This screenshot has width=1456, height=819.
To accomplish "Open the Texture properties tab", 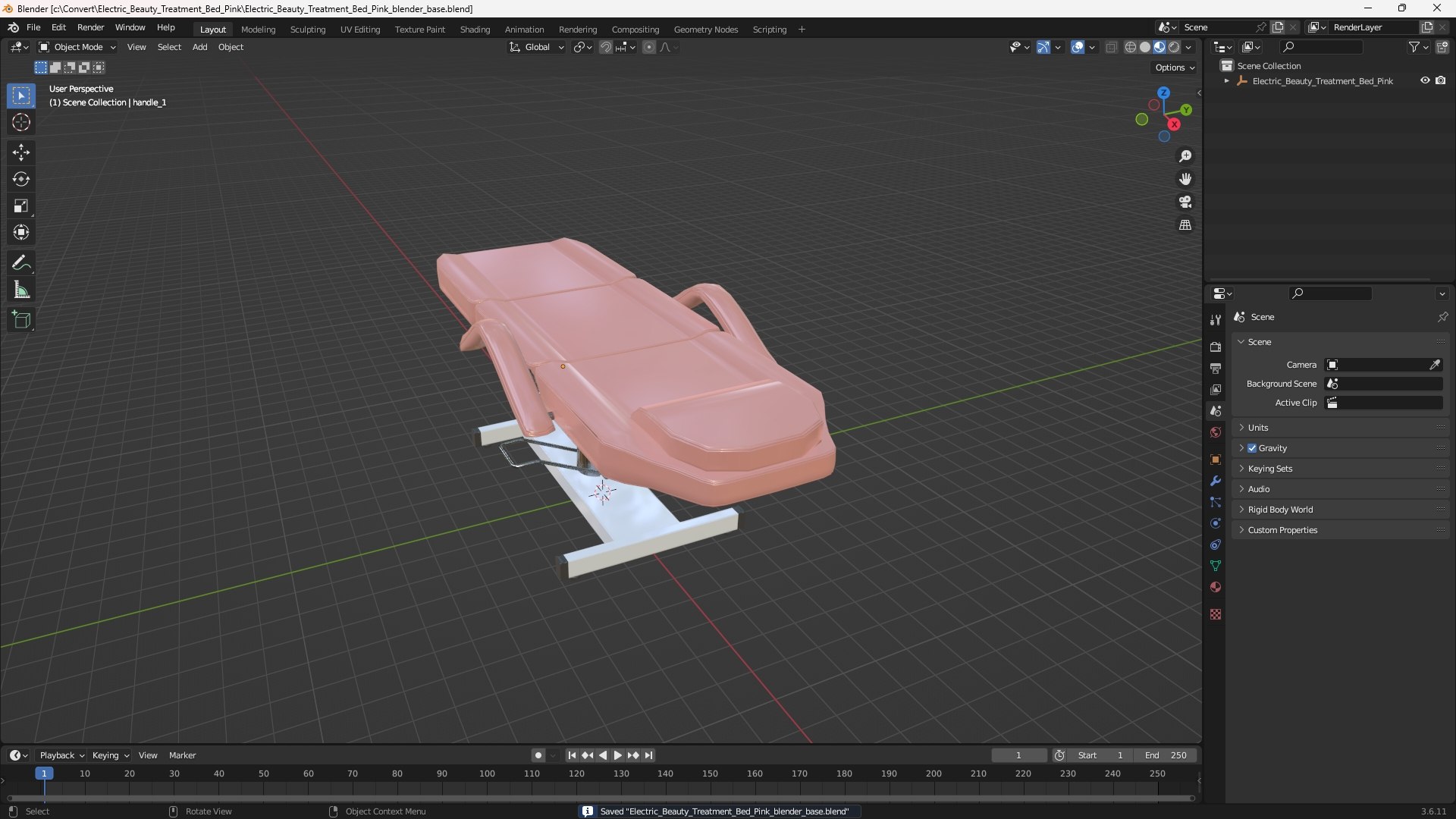I will 1216,614.
